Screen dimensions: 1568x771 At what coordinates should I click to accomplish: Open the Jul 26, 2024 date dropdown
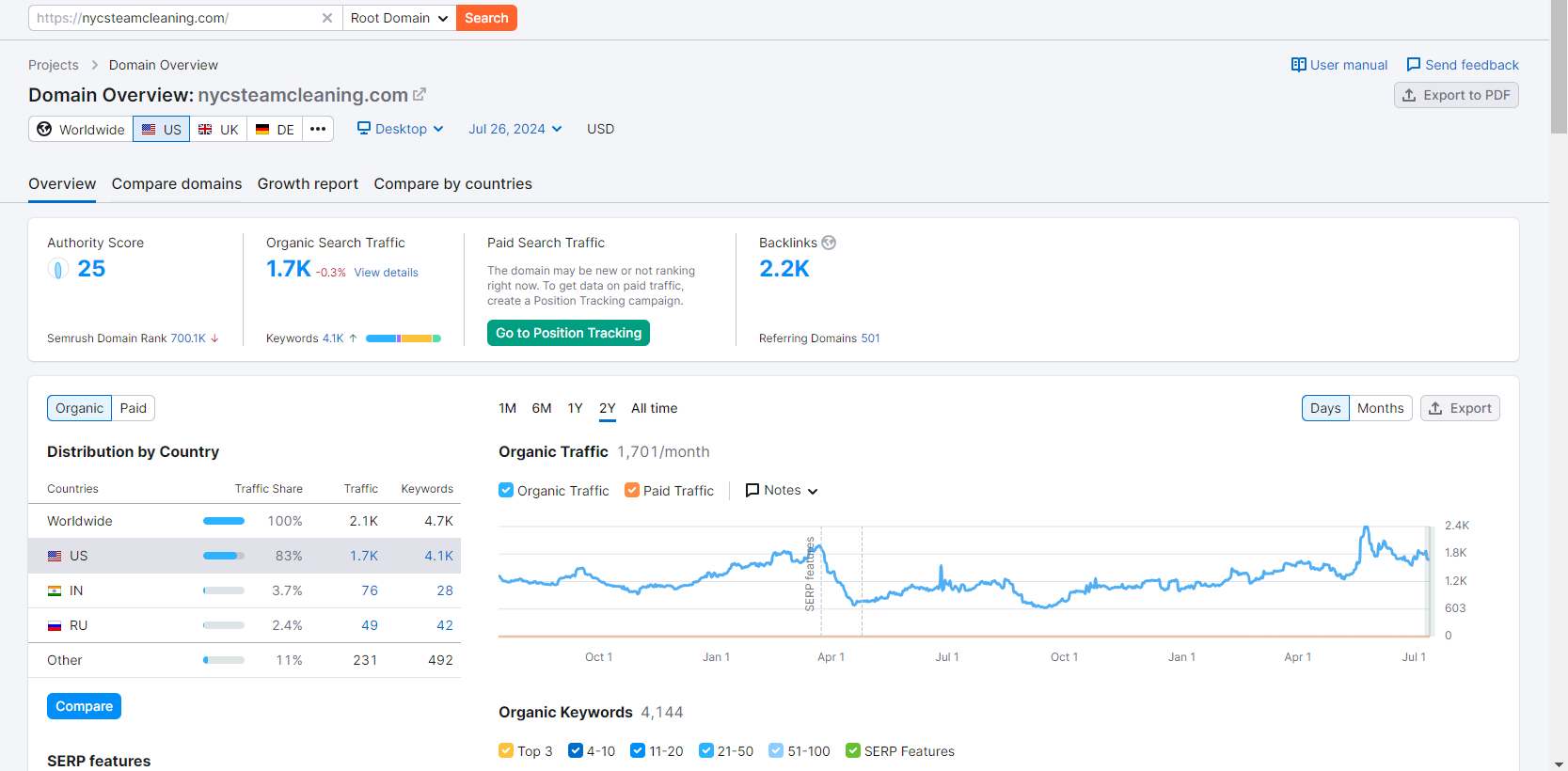[x=515, y=129]
